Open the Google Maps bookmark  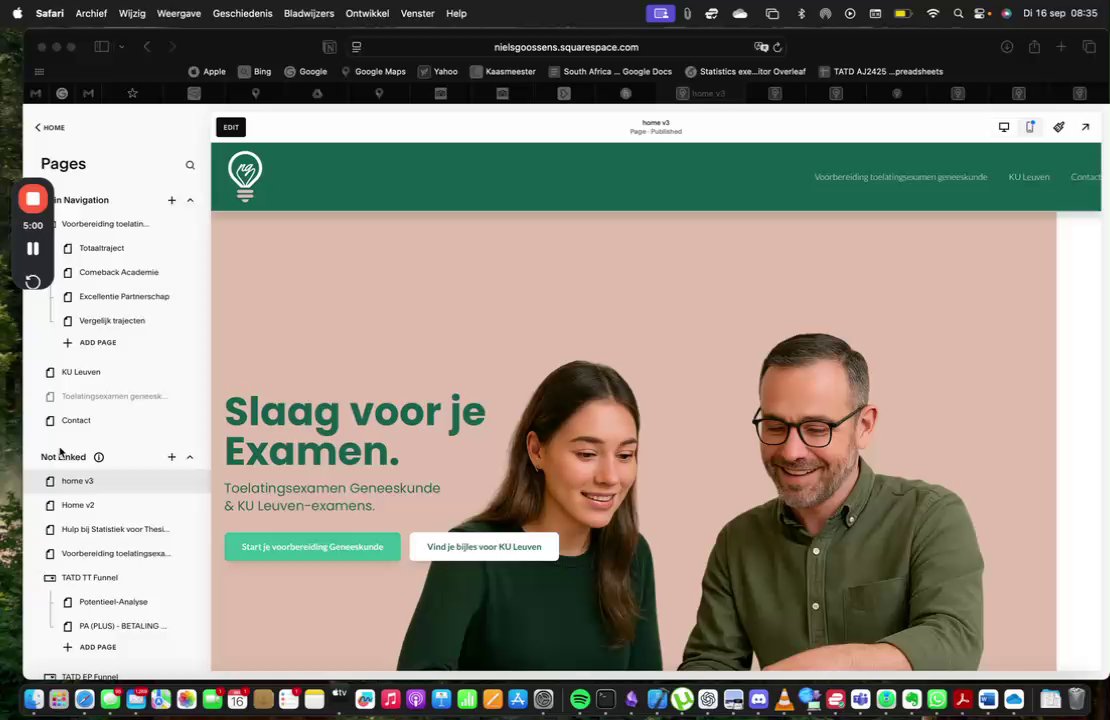(373, 72)
